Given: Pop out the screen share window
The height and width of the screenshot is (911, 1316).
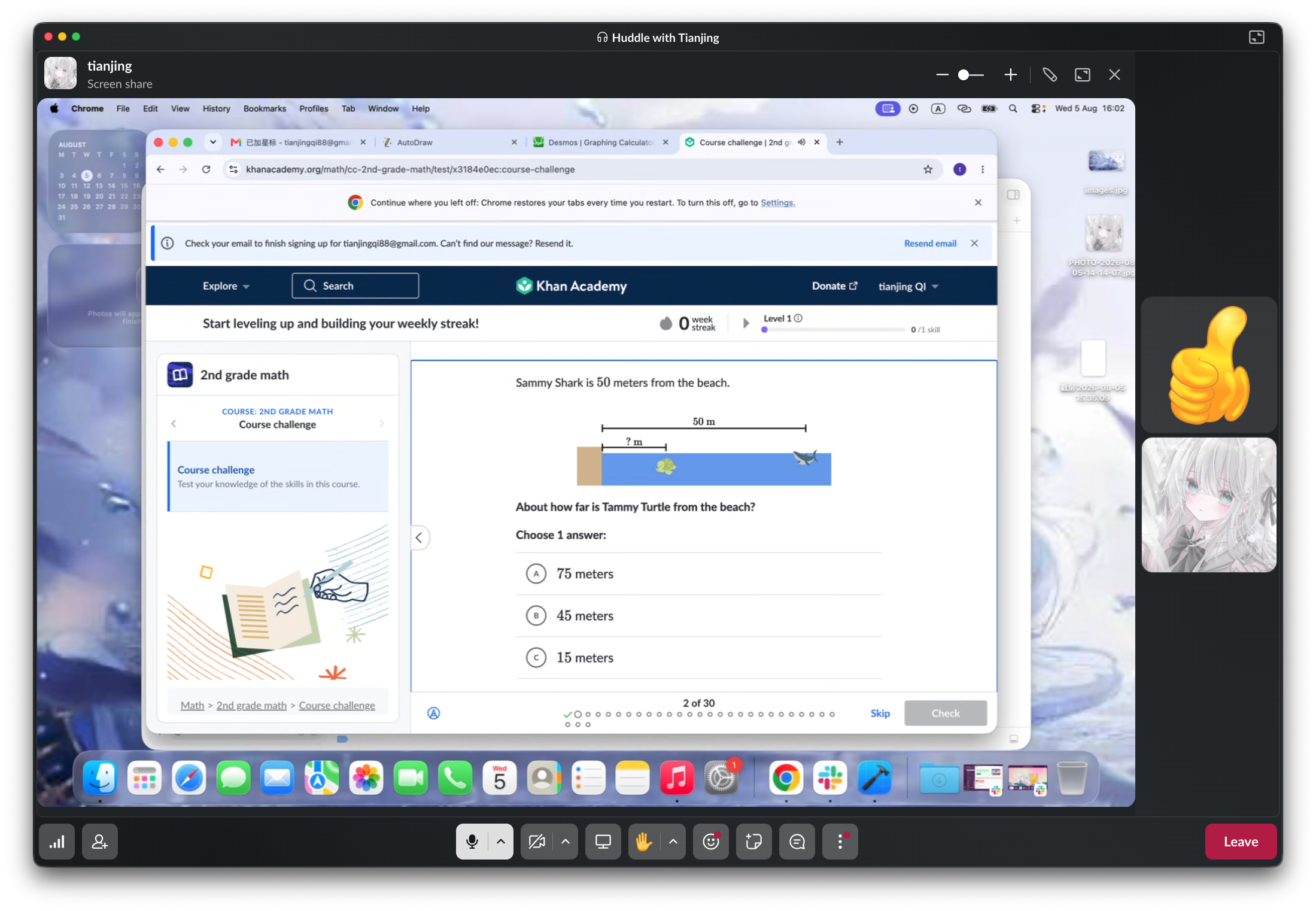Looking at the screenshot, I should point(1083,75).
